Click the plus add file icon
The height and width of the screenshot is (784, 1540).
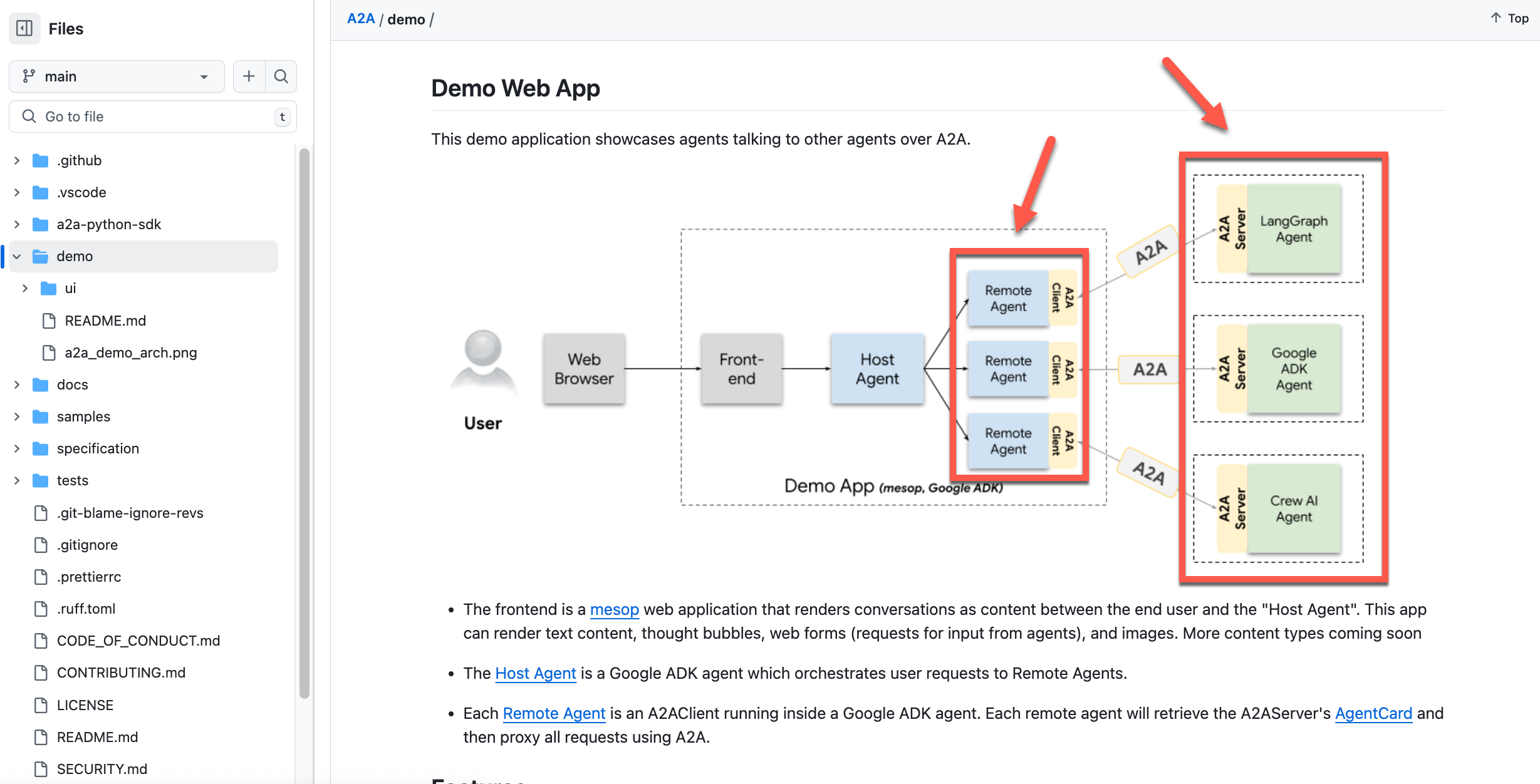point(249,76)
